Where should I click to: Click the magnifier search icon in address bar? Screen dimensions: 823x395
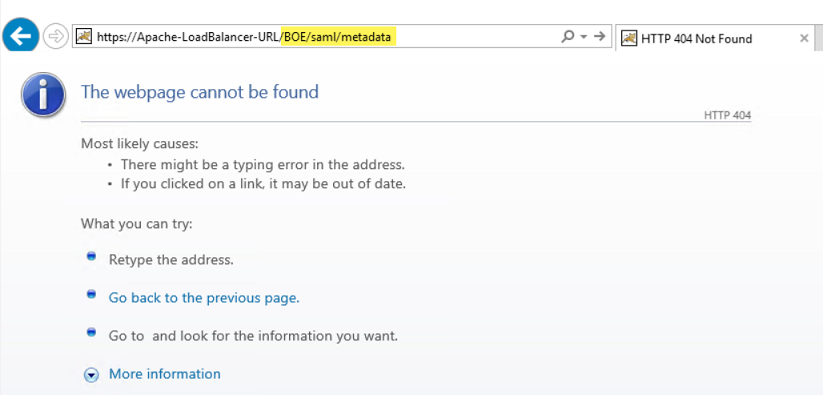point(567,37)
